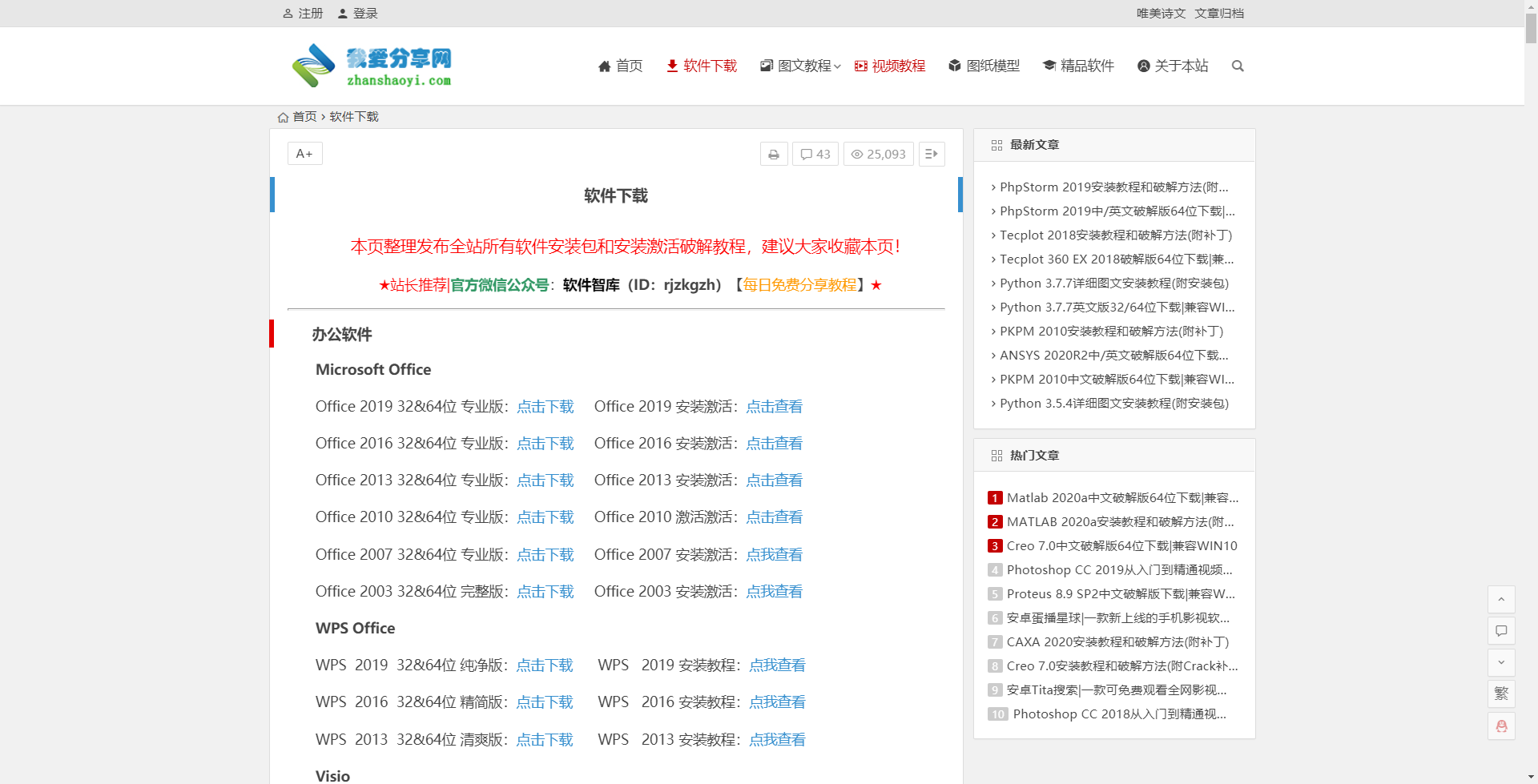Switch to traditional Chinese with 繁 button
The height and width of the screenshot is (784, 1538).
pyautogui.click(x=1501, y=694)
